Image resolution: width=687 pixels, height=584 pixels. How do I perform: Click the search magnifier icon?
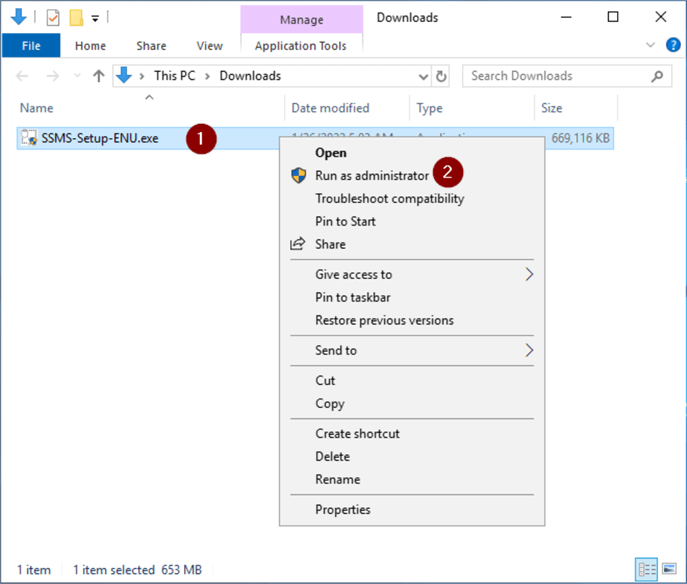point(658,76)
